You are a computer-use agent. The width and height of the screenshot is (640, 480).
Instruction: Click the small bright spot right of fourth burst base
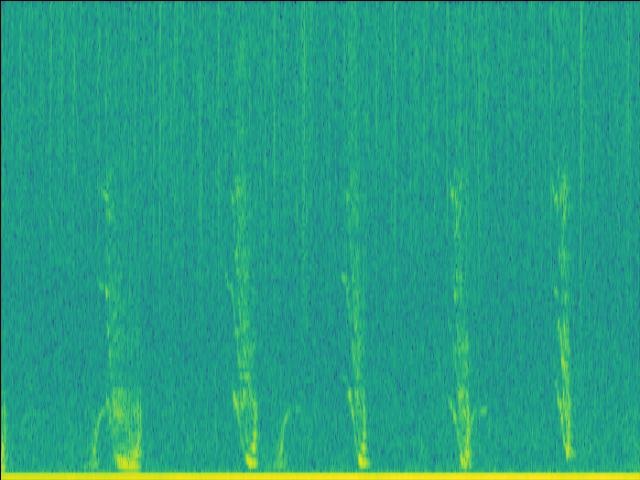tap(481, 410)
